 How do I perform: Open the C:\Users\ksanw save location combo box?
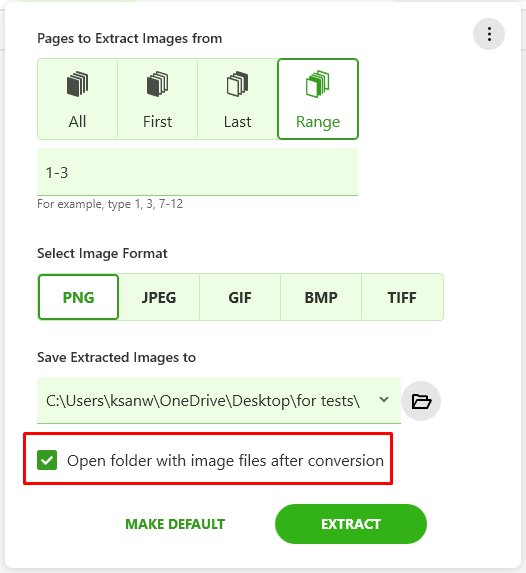coord(219,401)
